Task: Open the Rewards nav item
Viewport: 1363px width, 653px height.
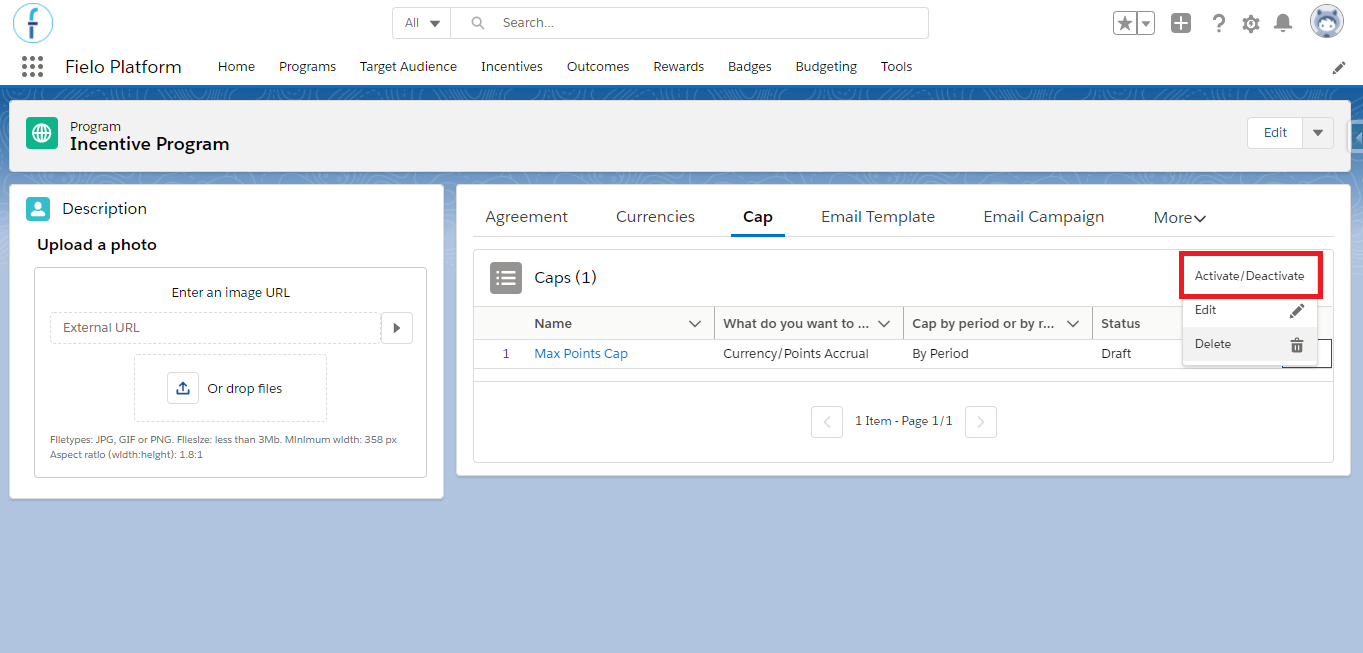Action: [x=679, y=66]
